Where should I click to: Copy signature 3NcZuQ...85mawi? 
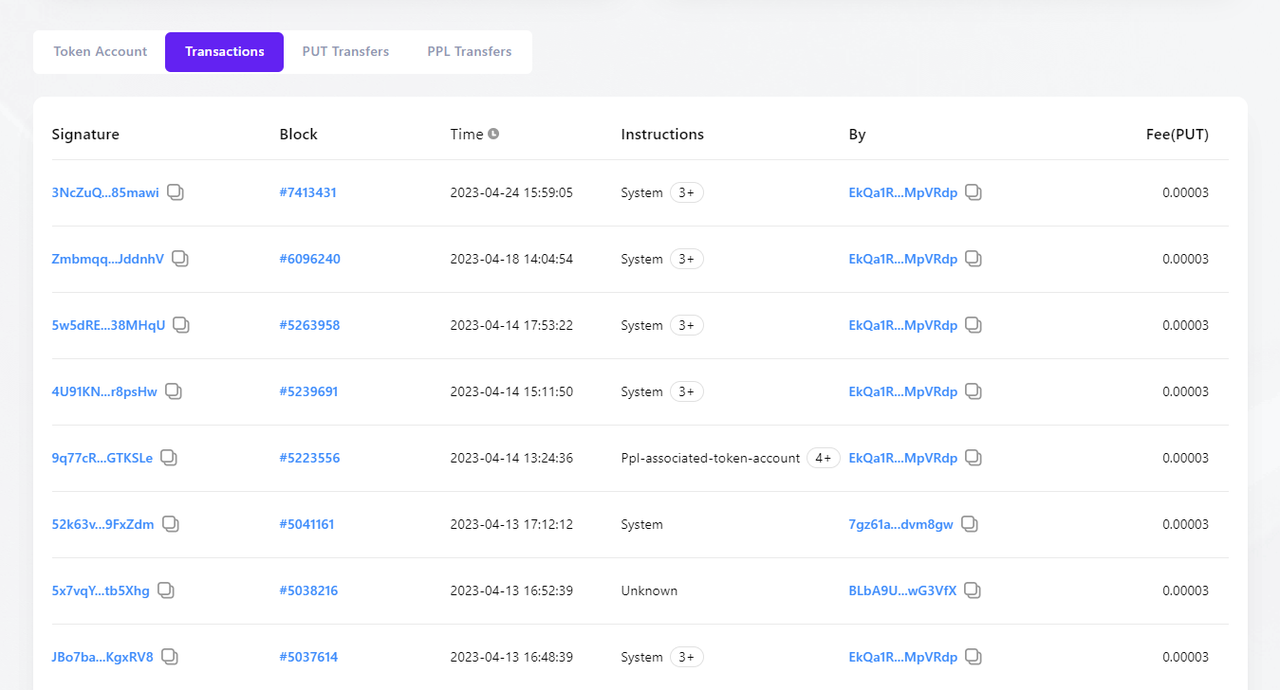(x=175, y=193)
